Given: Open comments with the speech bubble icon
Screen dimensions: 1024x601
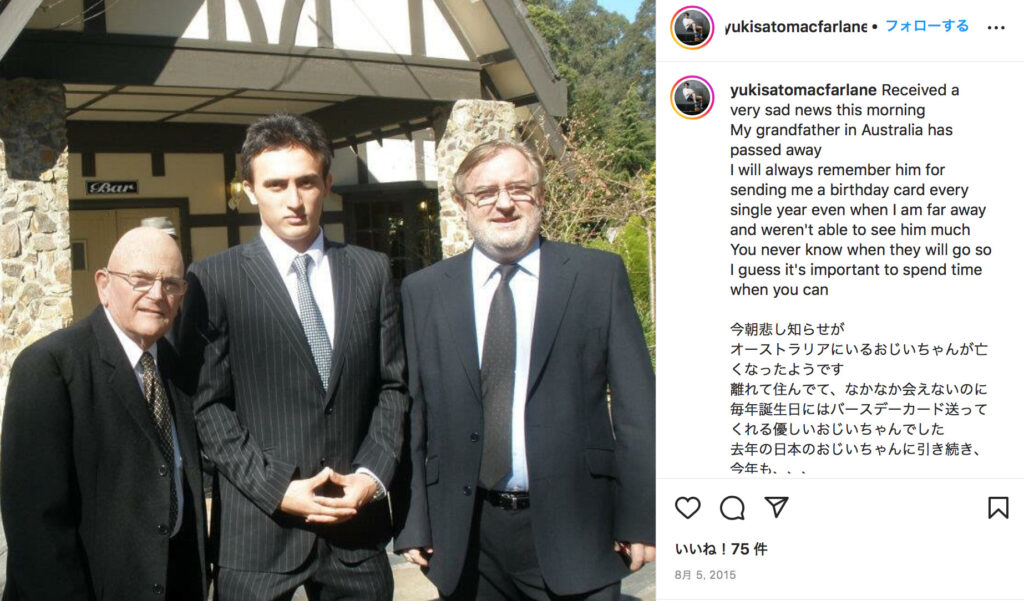Looking at the screenshot, I should (732, 508).
